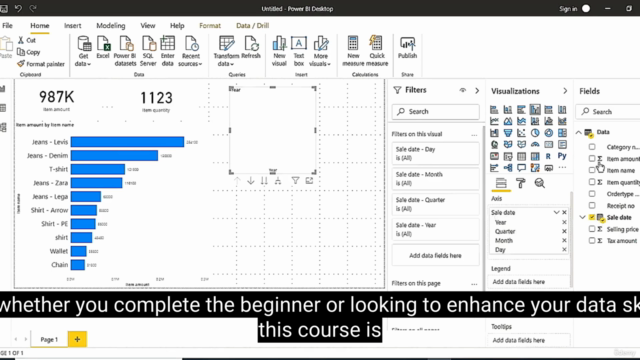
Task: Search in the Filters pane
Action: 436,111
